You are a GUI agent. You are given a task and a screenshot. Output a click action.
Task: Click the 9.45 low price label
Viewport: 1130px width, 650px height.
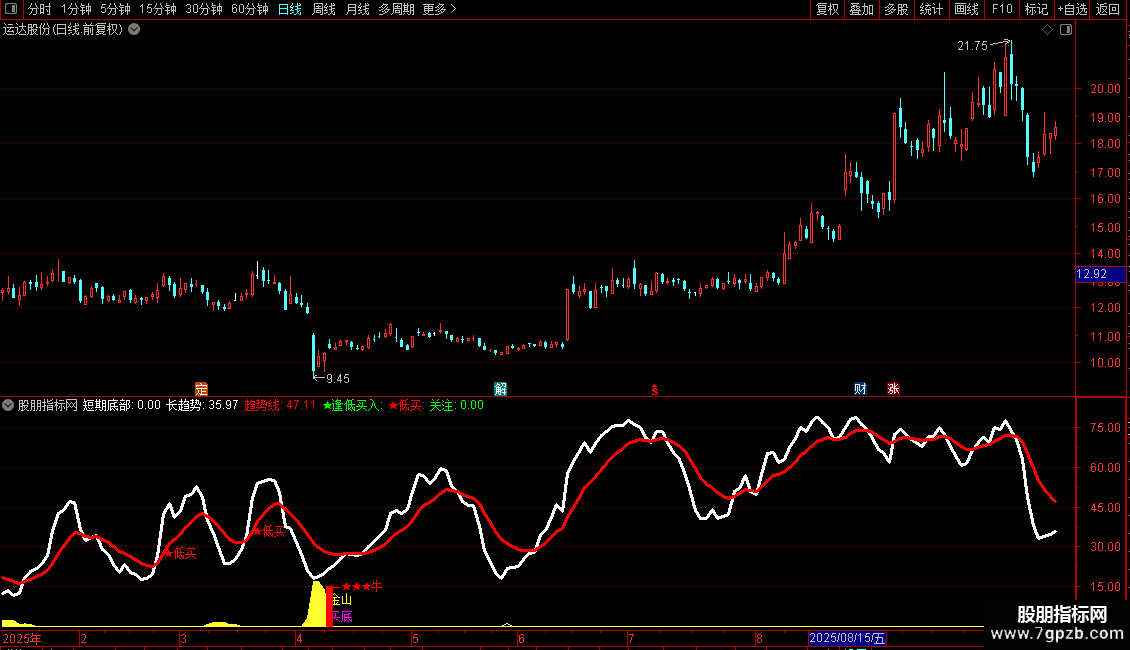pos(338,379)
